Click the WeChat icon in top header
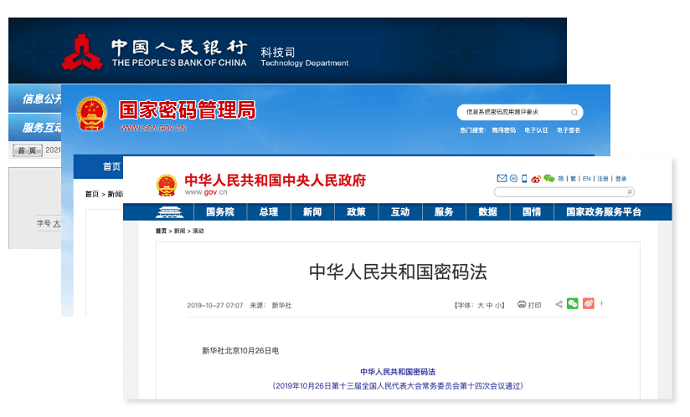Viewport: 690px width, 417px height. pos(549,179)
